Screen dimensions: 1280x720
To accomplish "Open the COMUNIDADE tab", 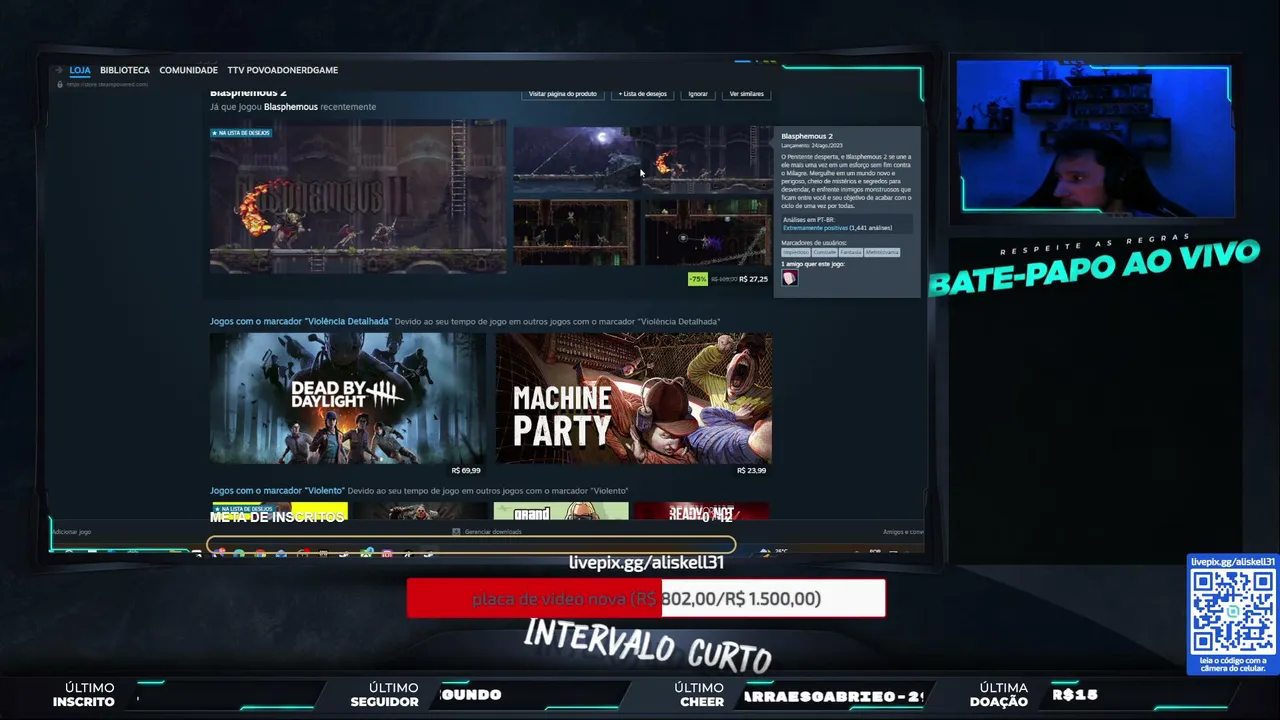I will pos(188,70).
